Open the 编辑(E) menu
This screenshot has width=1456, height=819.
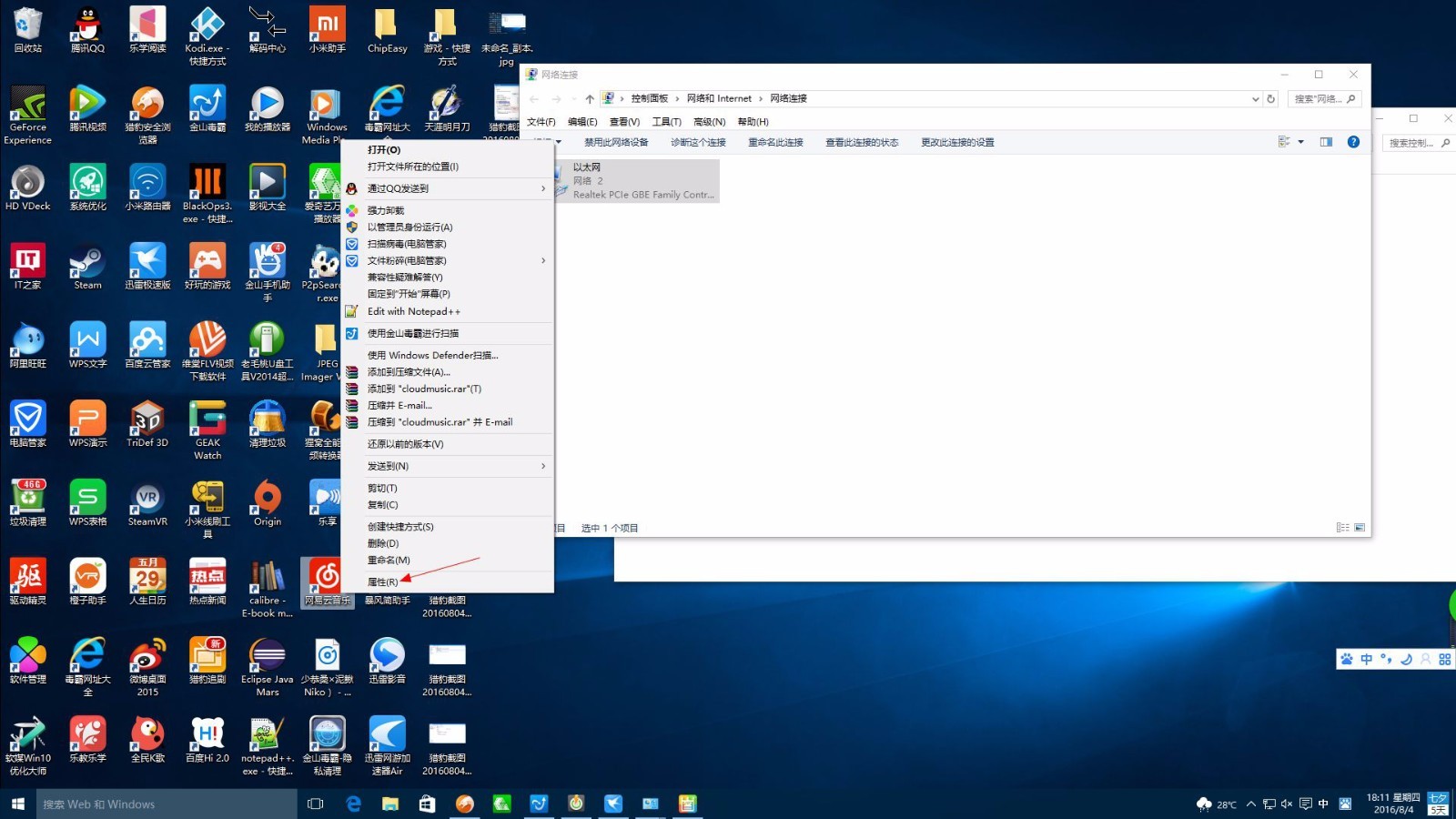(x=582, y=122)
